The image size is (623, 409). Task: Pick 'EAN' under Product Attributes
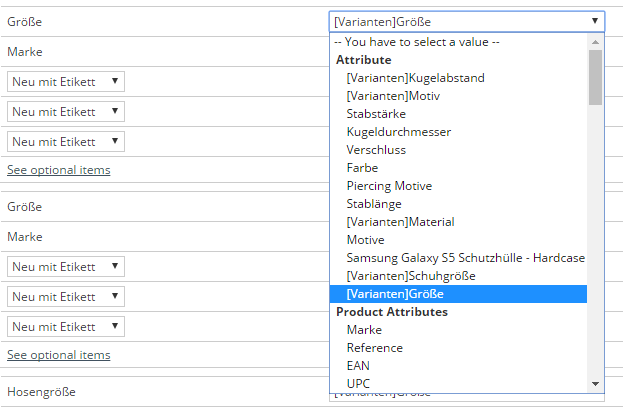(358, 366)
